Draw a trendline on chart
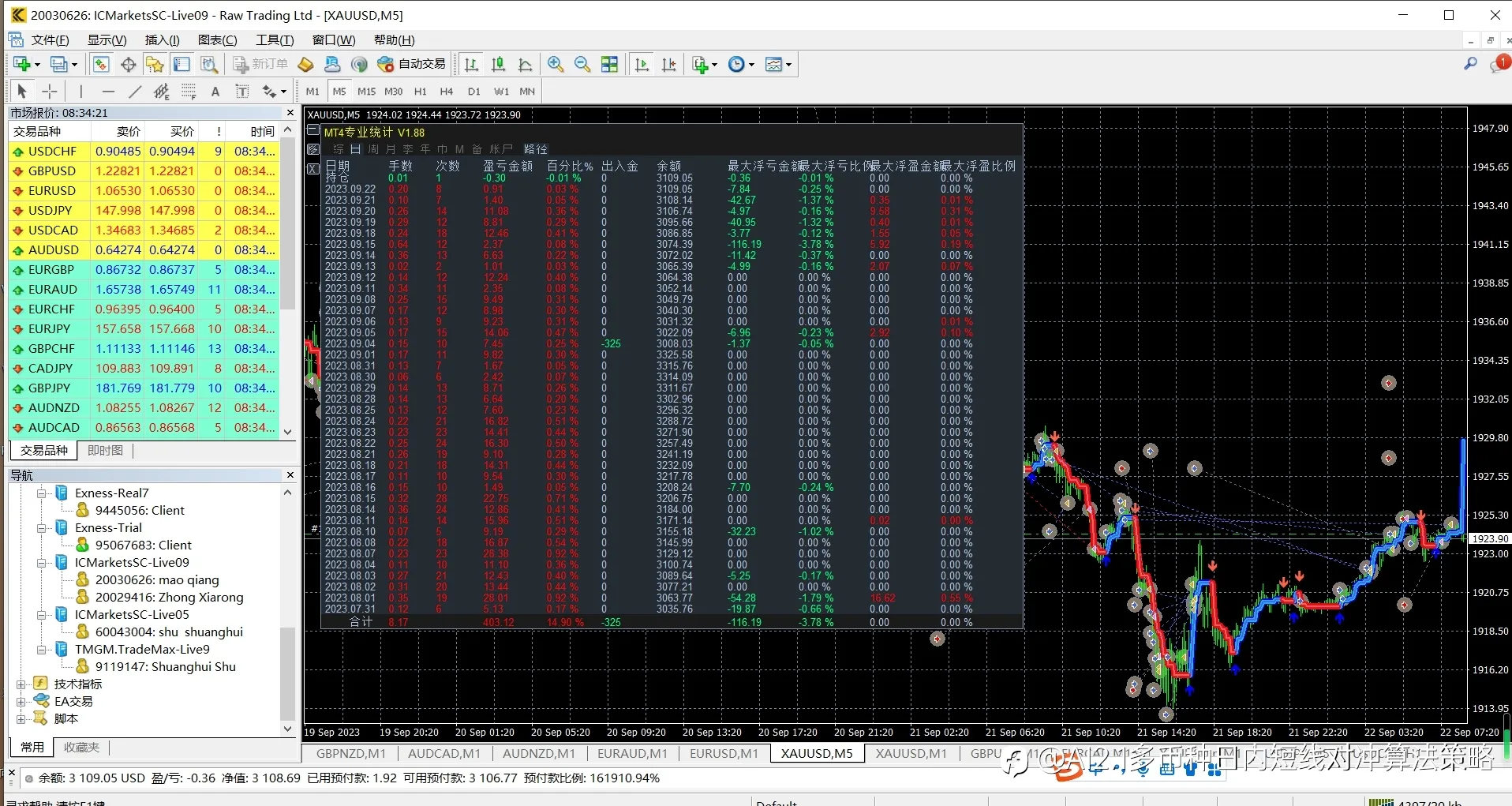Image resolution: width=1512 pixels, height=806 pixels. point(135,91)
